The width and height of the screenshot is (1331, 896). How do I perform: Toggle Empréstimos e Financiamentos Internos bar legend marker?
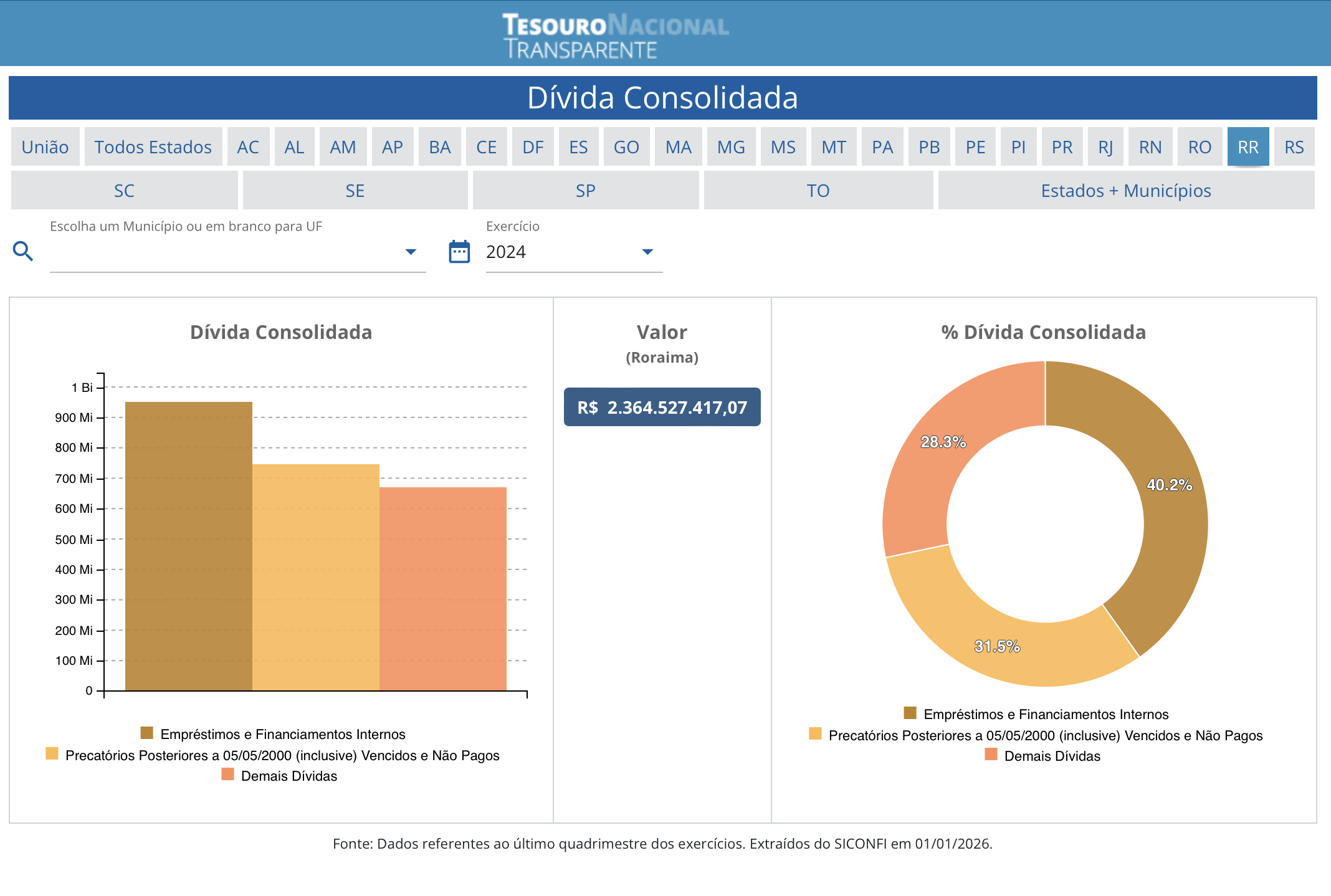[x=147, y=733]
